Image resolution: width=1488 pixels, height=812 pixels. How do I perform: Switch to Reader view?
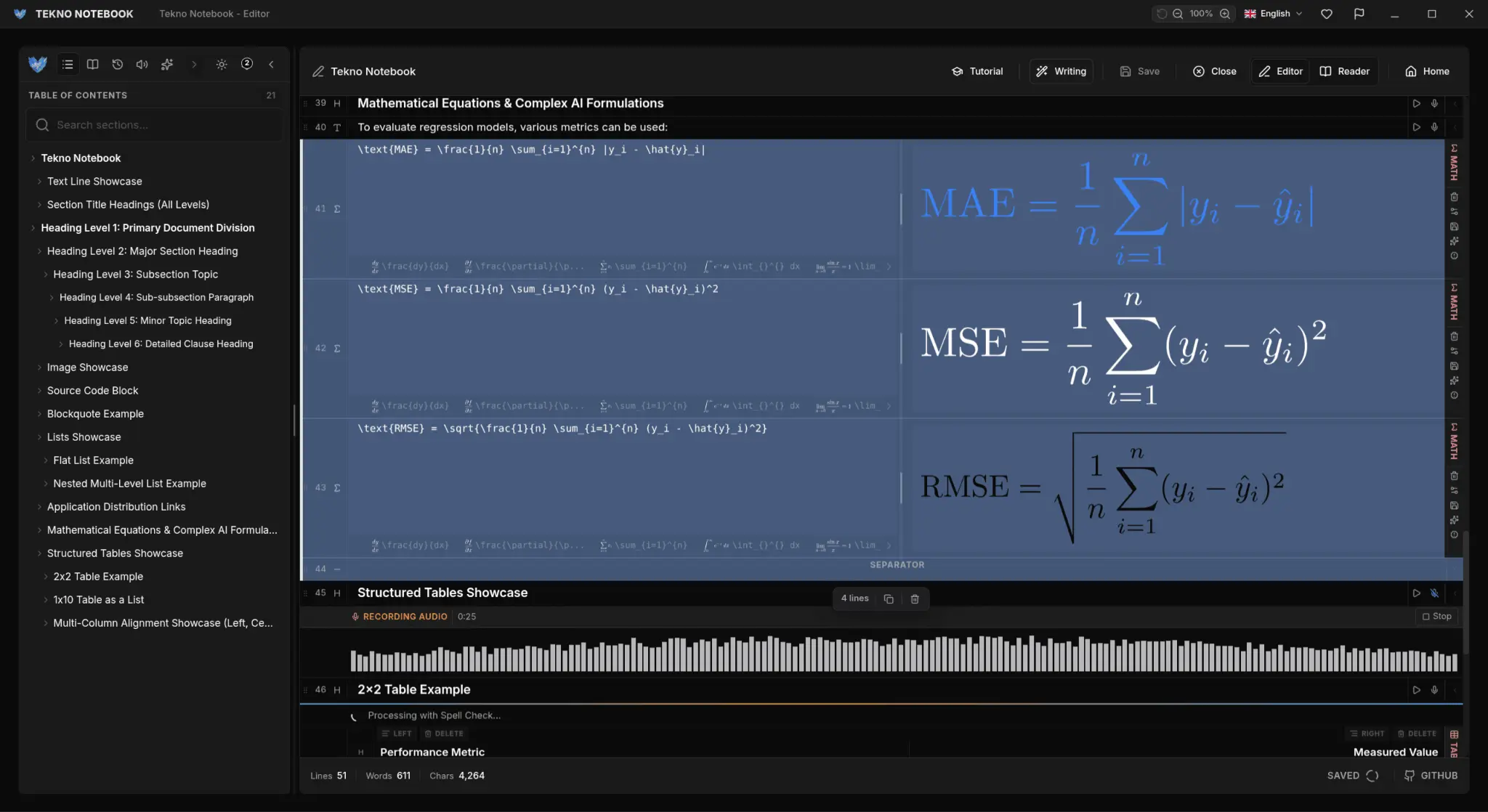(x=1344, y=71)
